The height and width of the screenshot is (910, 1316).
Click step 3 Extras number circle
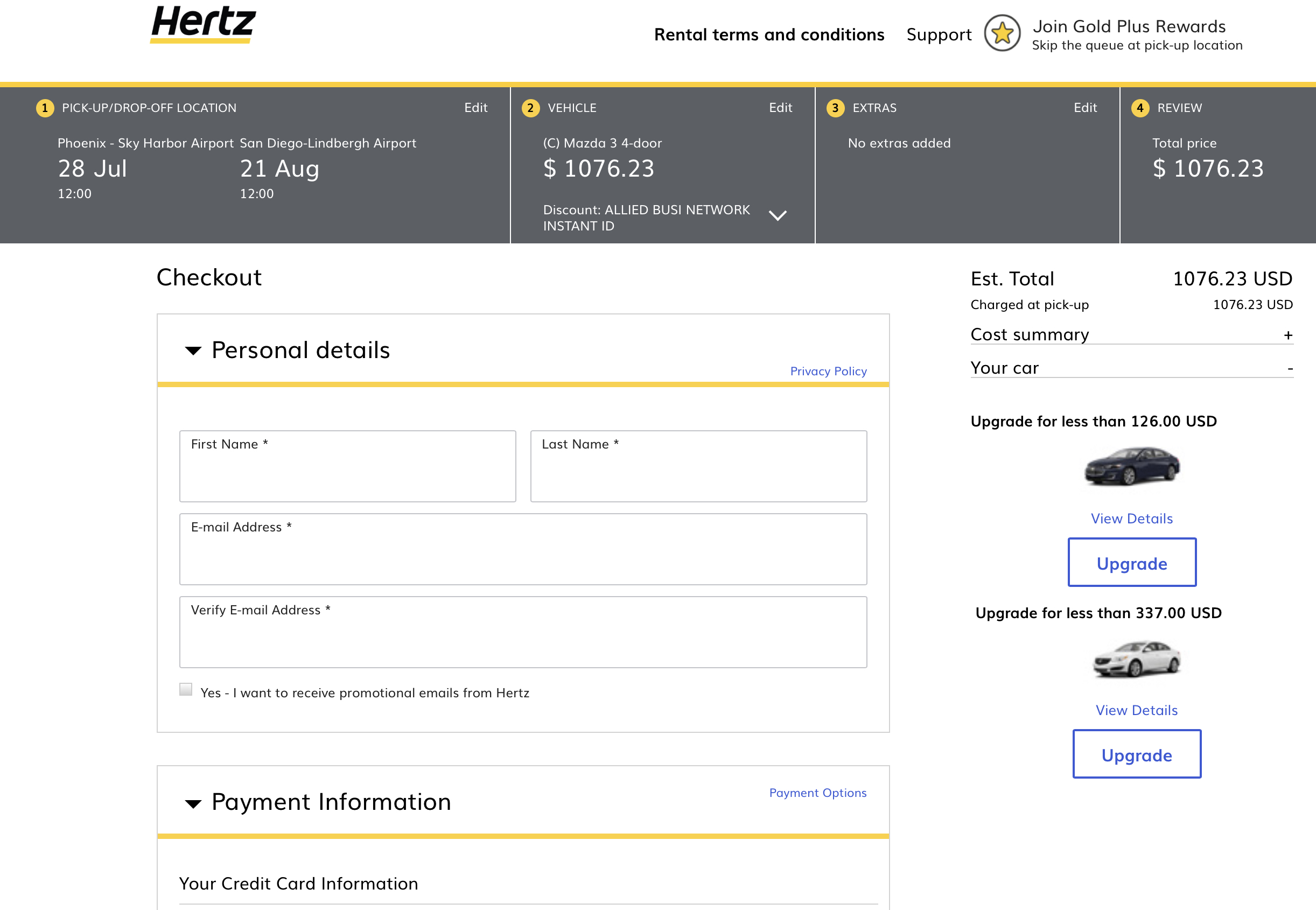[x=835, y=108]
